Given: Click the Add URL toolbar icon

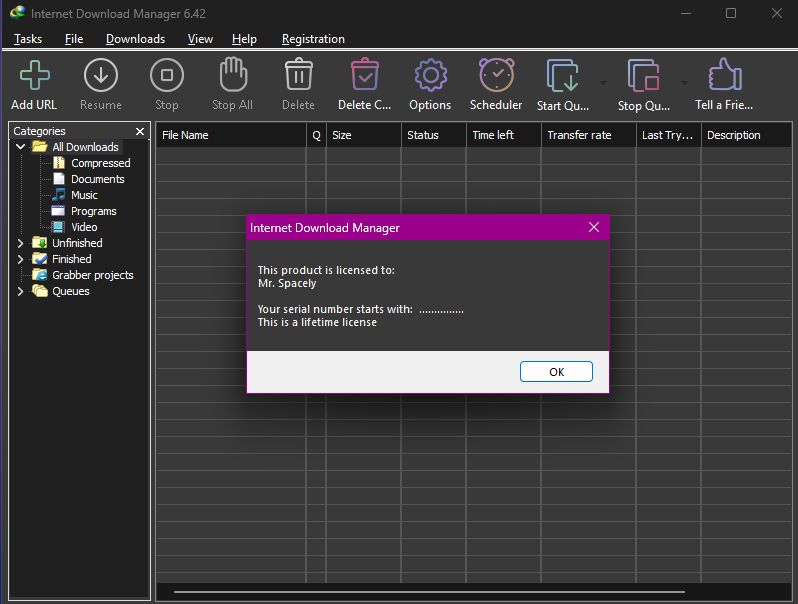Looking at the screenshot, I should pyautogui.click(x=35, y=75).
